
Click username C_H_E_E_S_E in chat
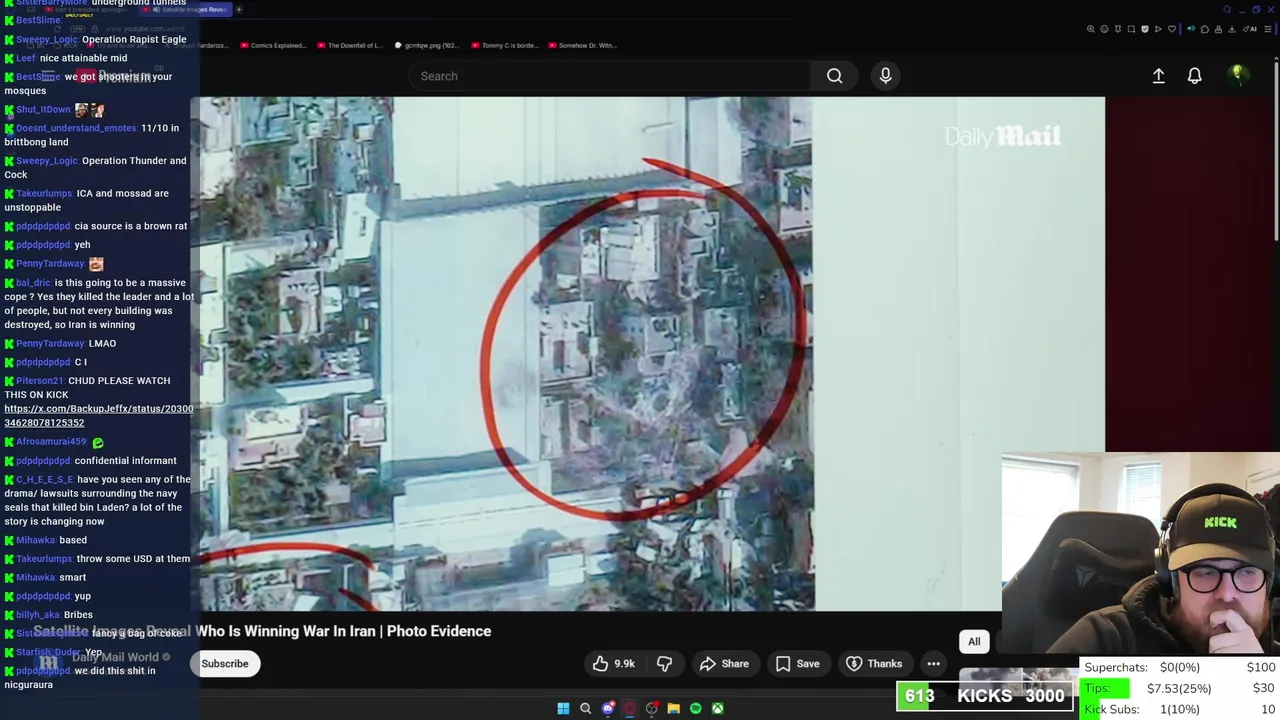coord(45,479)
